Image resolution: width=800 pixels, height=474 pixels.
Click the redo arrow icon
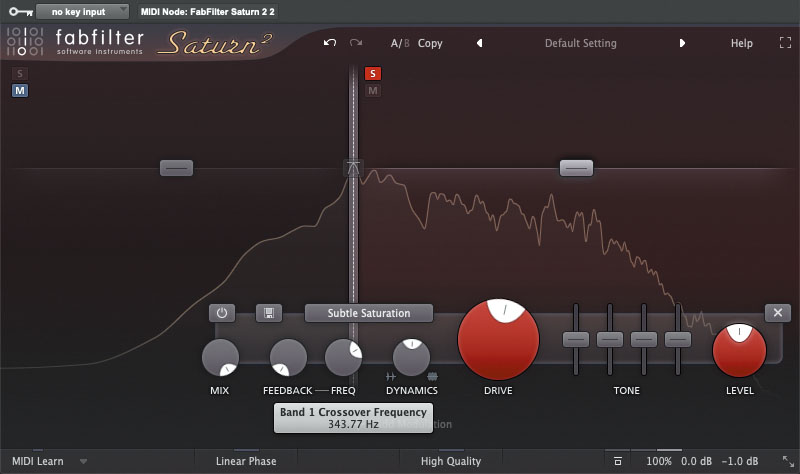[x=356, y=43]
